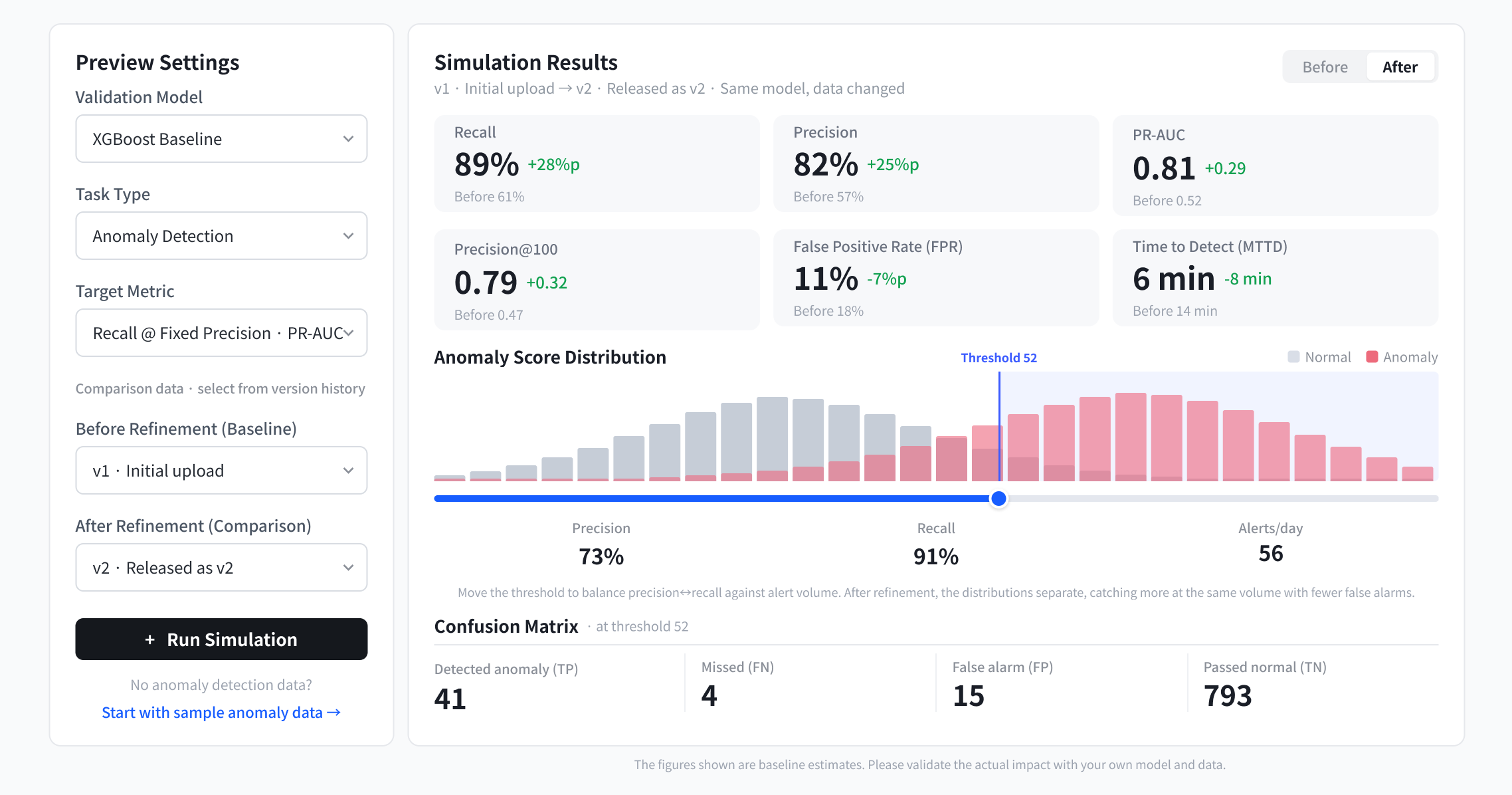Viewport: 1512px width, 795px height.
Task: Click the Normal legend color square
Action: point(1293,357)
